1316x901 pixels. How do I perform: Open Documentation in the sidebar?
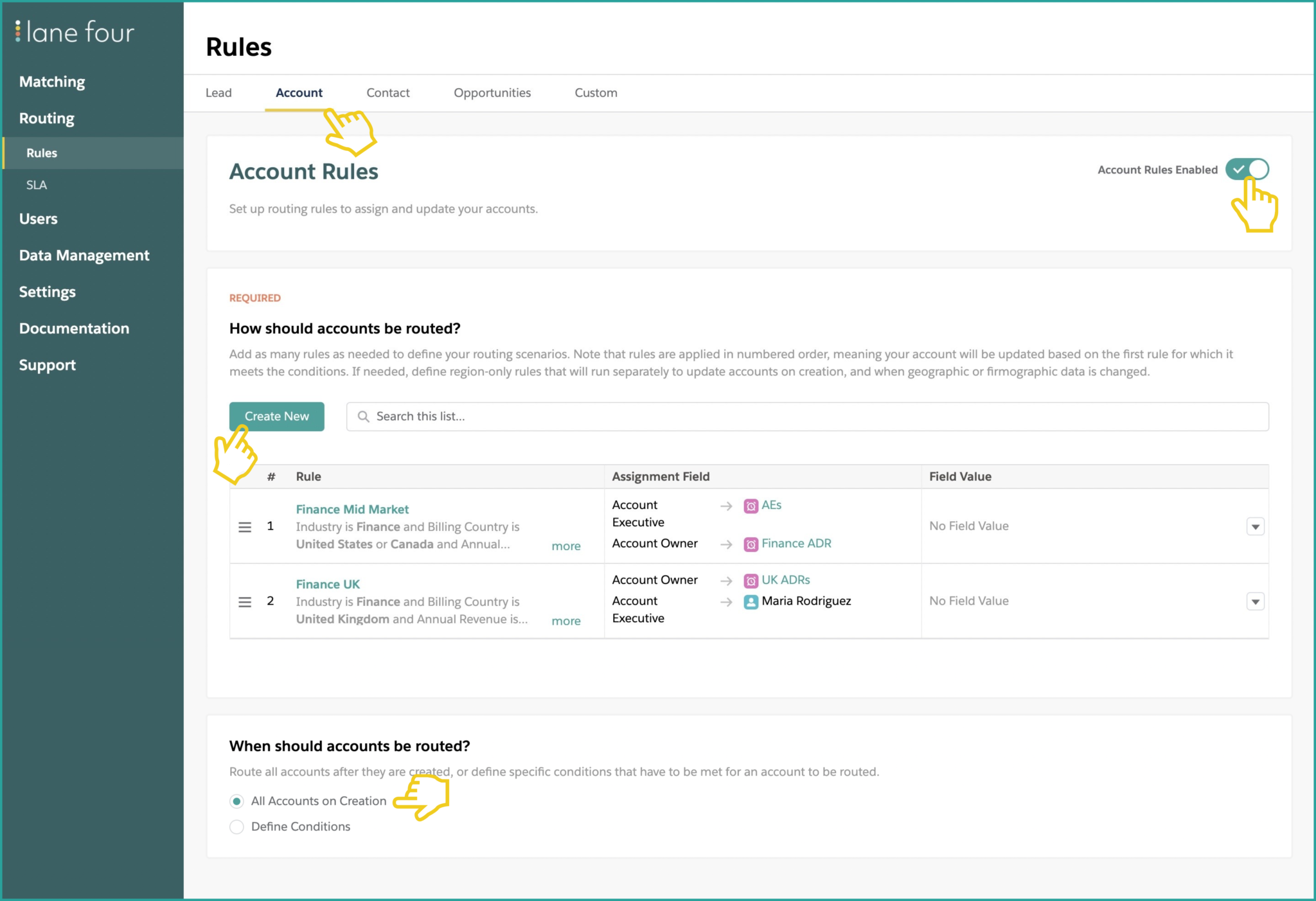tap(74, 329)
